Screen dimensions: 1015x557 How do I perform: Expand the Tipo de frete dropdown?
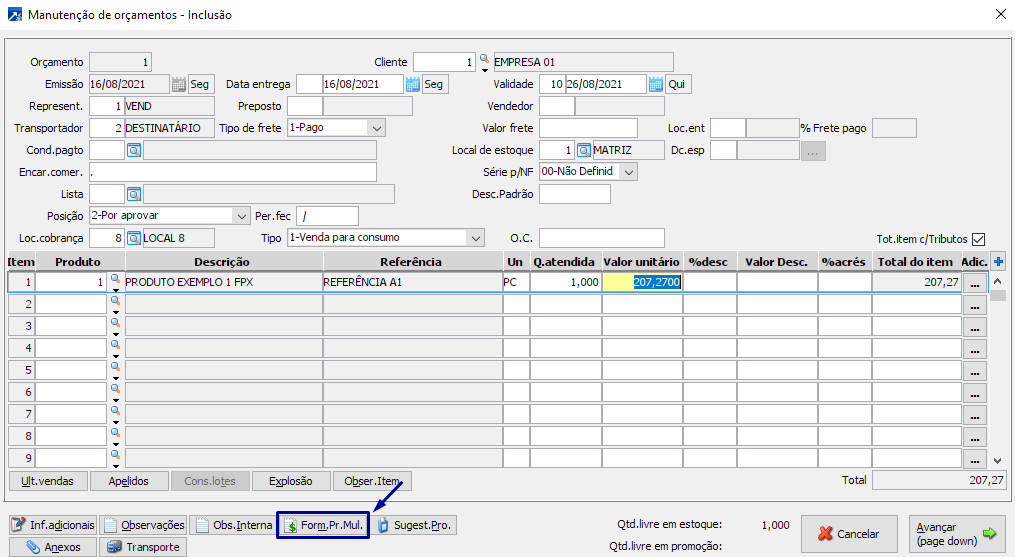pos(377,128)
